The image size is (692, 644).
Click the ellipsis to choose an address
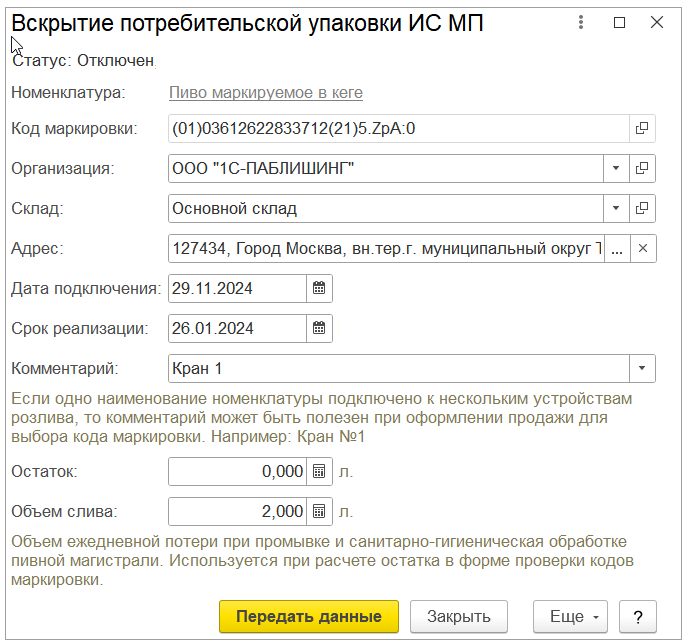pos(617,248)
